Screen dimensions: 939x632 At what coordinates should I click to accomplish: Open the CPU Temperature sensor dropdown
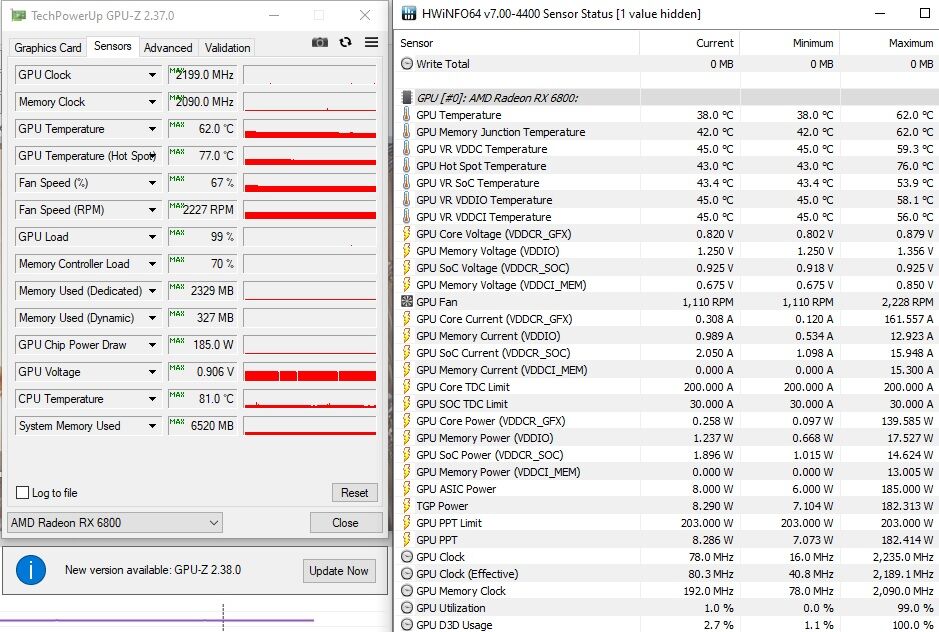pyautogui.click(x=152, y=398)
